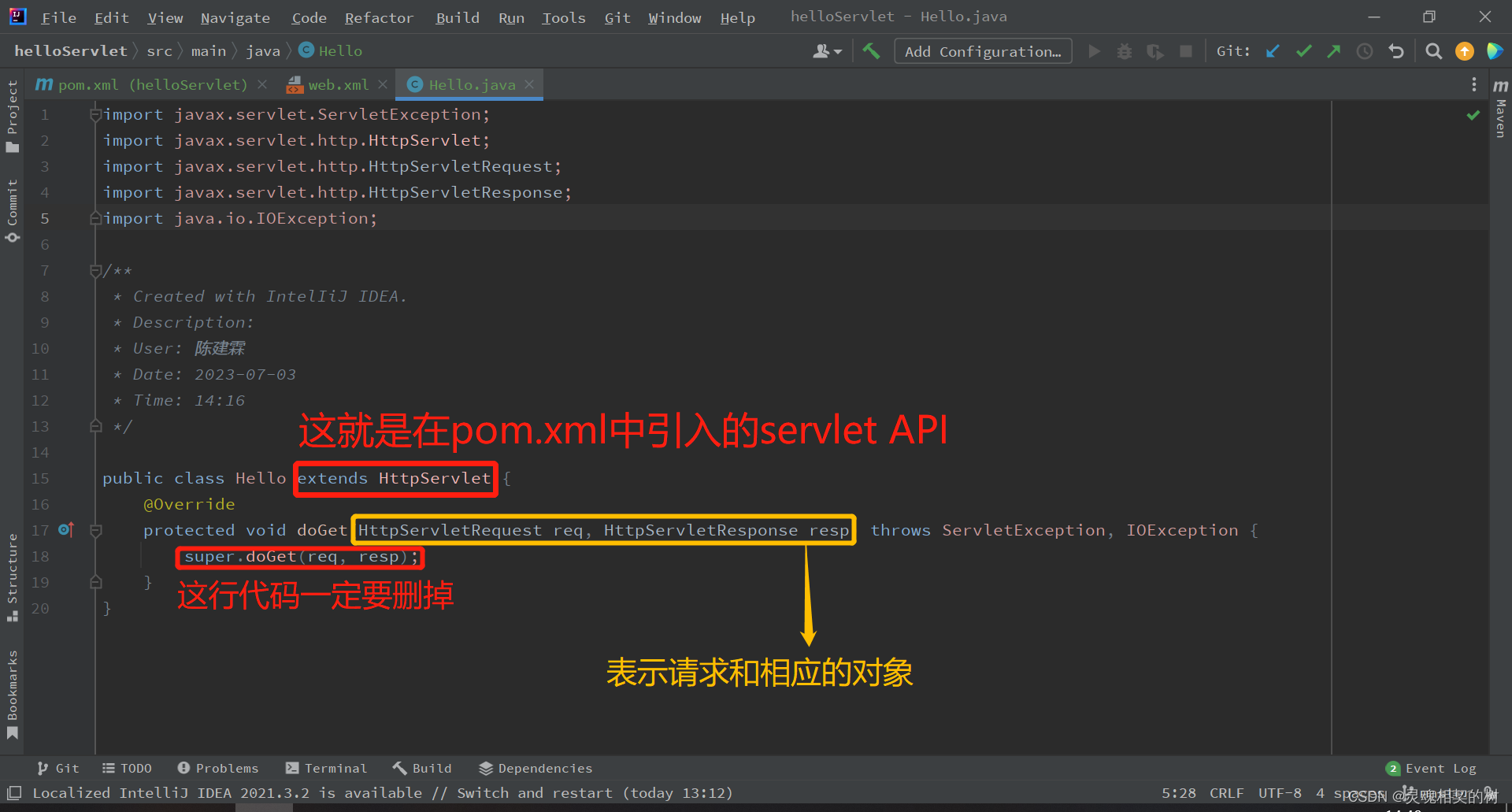The image size is (1512, 812).
Task: Click Hello class breadcrumb
Action: tap(331, 51)
